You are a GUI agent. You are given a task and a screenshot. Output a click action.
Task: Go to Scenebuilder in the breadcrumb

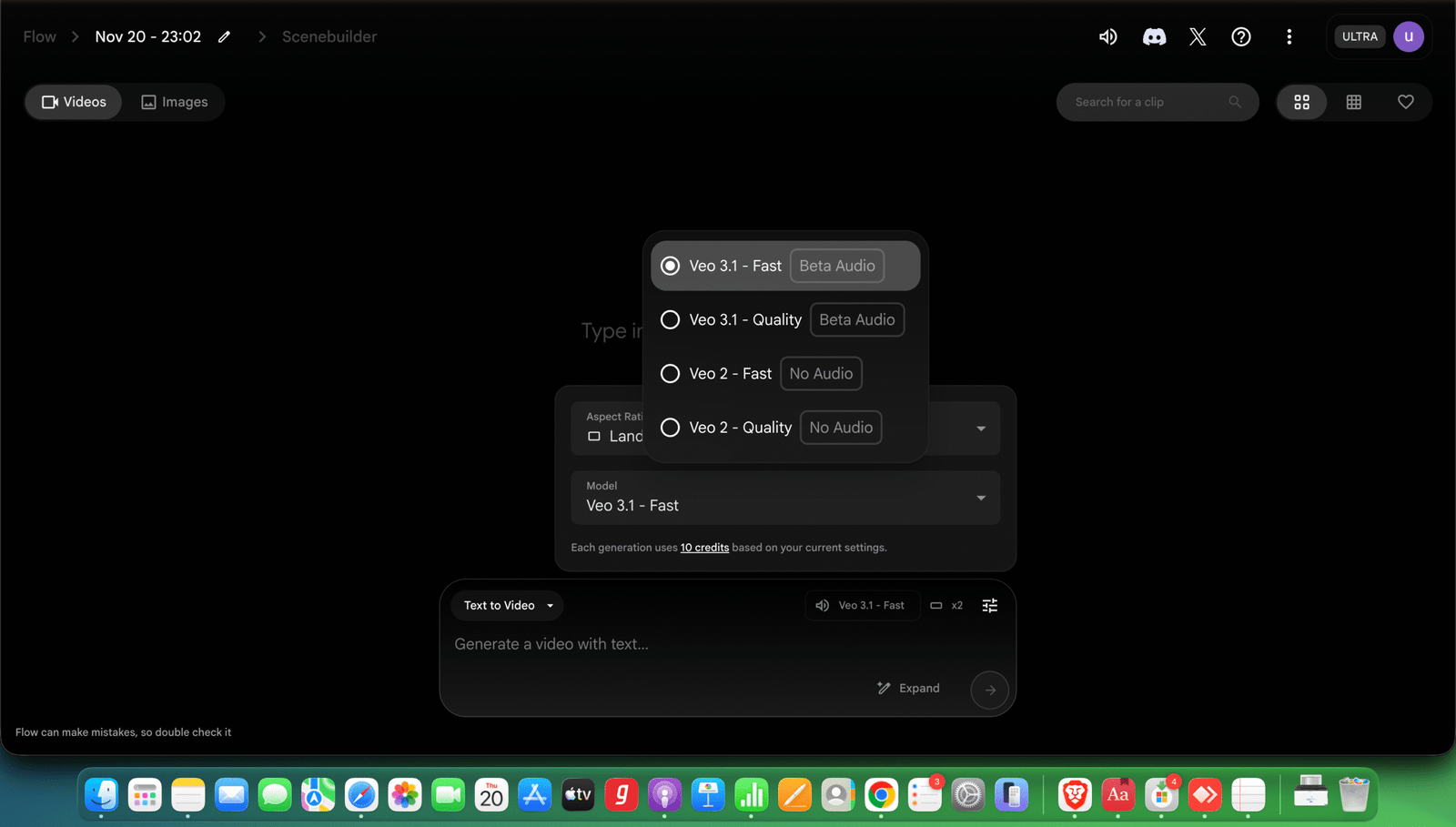(329, 36)
